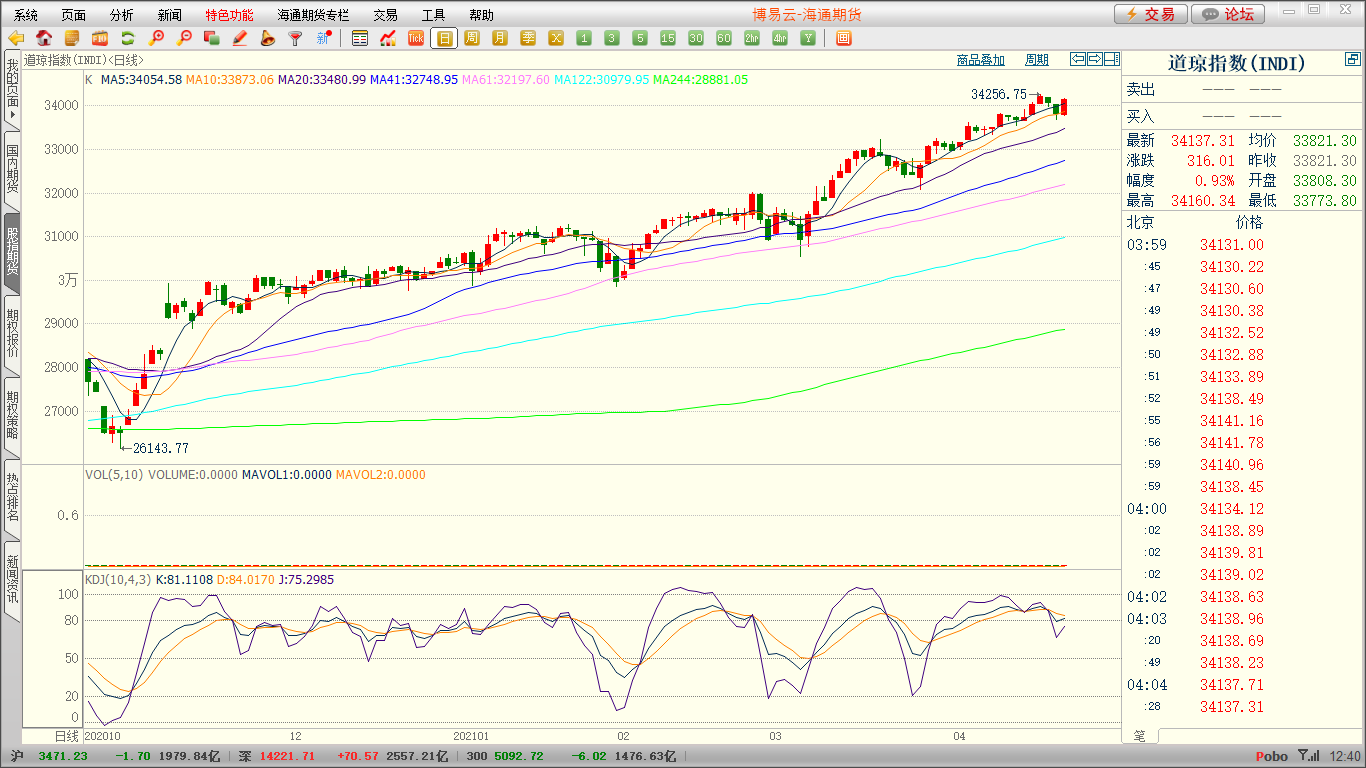
Task: Click the 商品叠加 link
Action: 981,60
